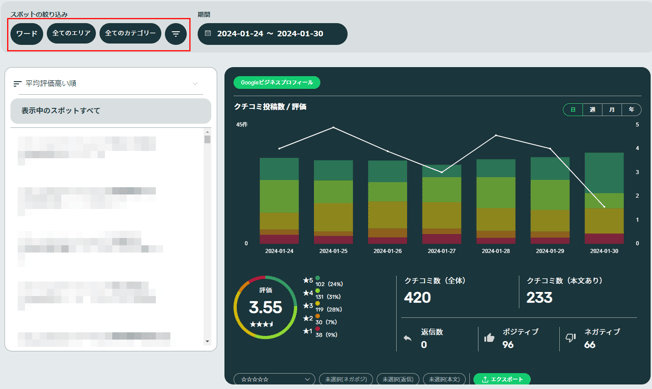The height and width of the screenshot is (389, 652).
Task: Switch chart granularity to 月
Action: click(x=612, y=110)
